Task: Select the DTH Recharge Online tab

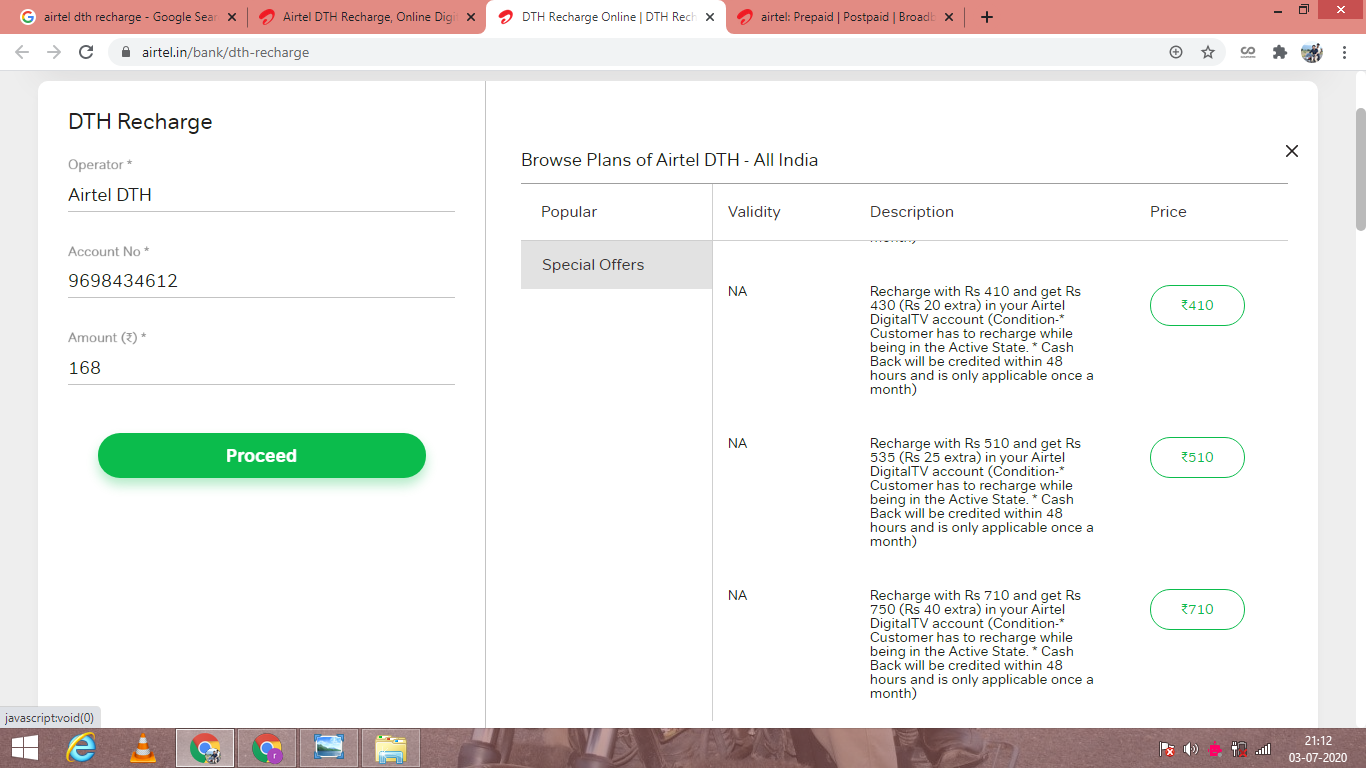Action: [x=606, y=17]
